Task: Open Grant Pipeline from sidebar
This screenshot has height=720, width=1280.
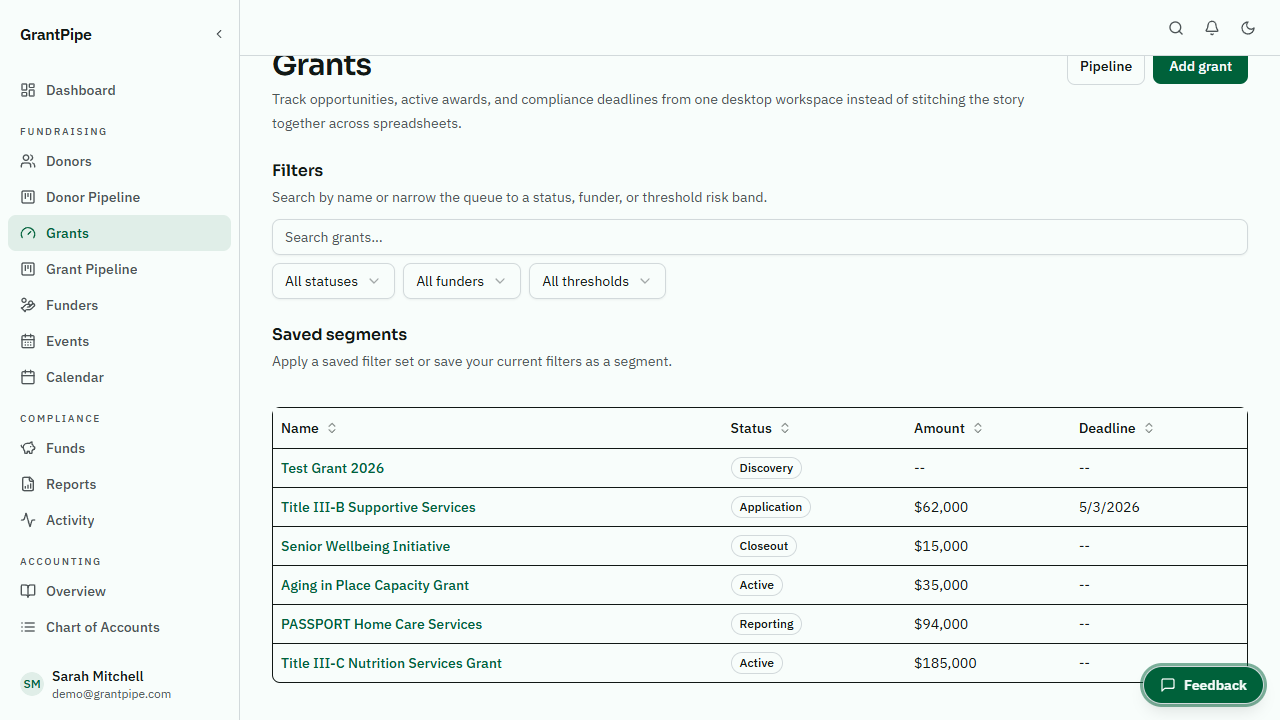Action: tap(119, 269)
